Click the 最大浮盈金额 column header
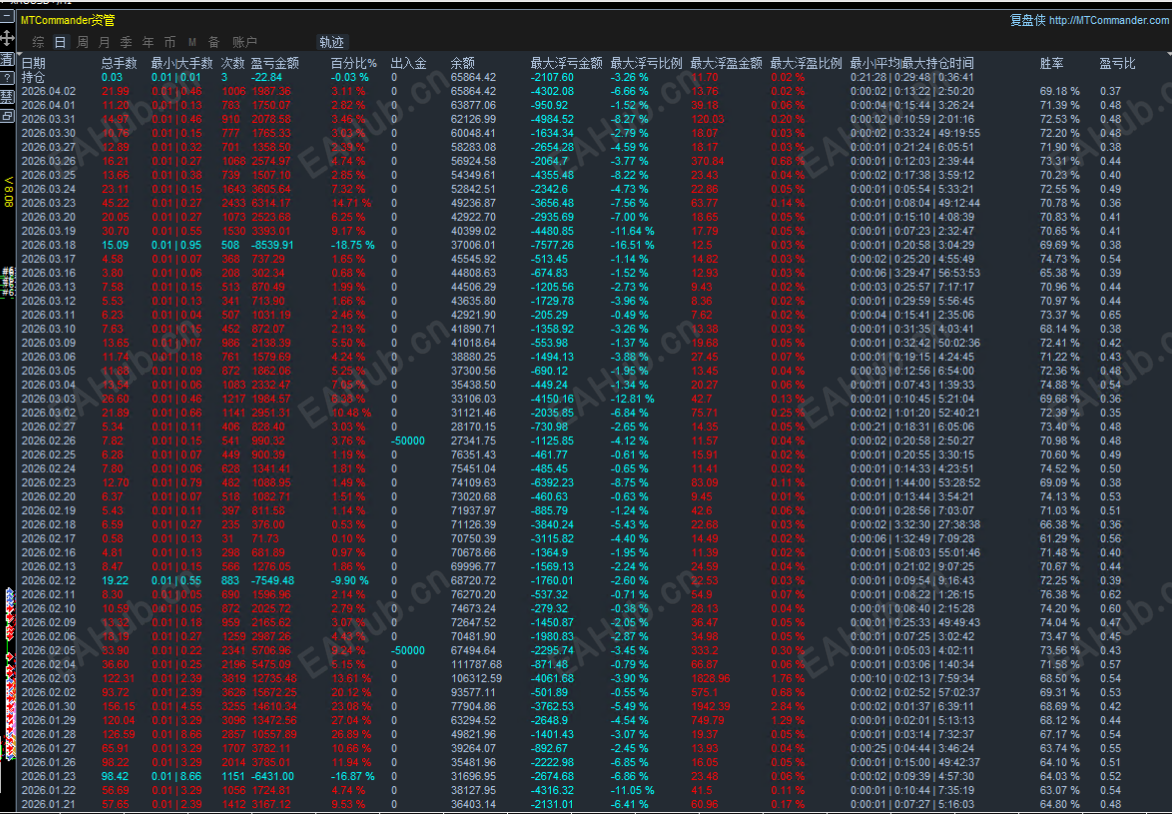The width and height of the screenshot is (1172, 814). pyautogui.click(x=727, y=64)
